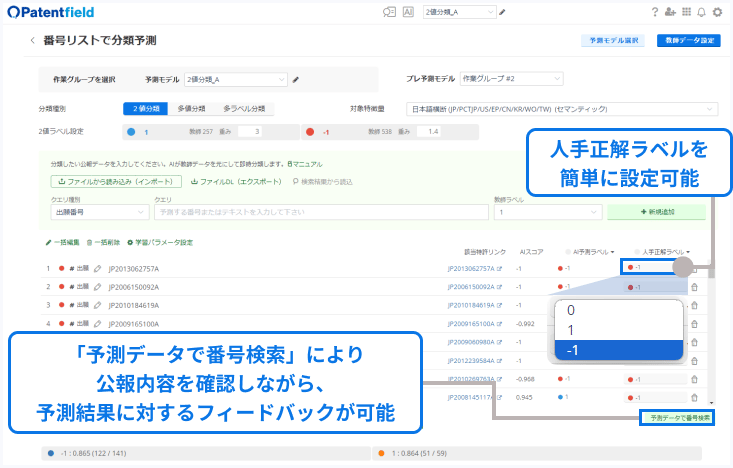The width and height of the screenshot is (733, 468).
Task: Open the マニュアル link
Action: tap(305, 164)
